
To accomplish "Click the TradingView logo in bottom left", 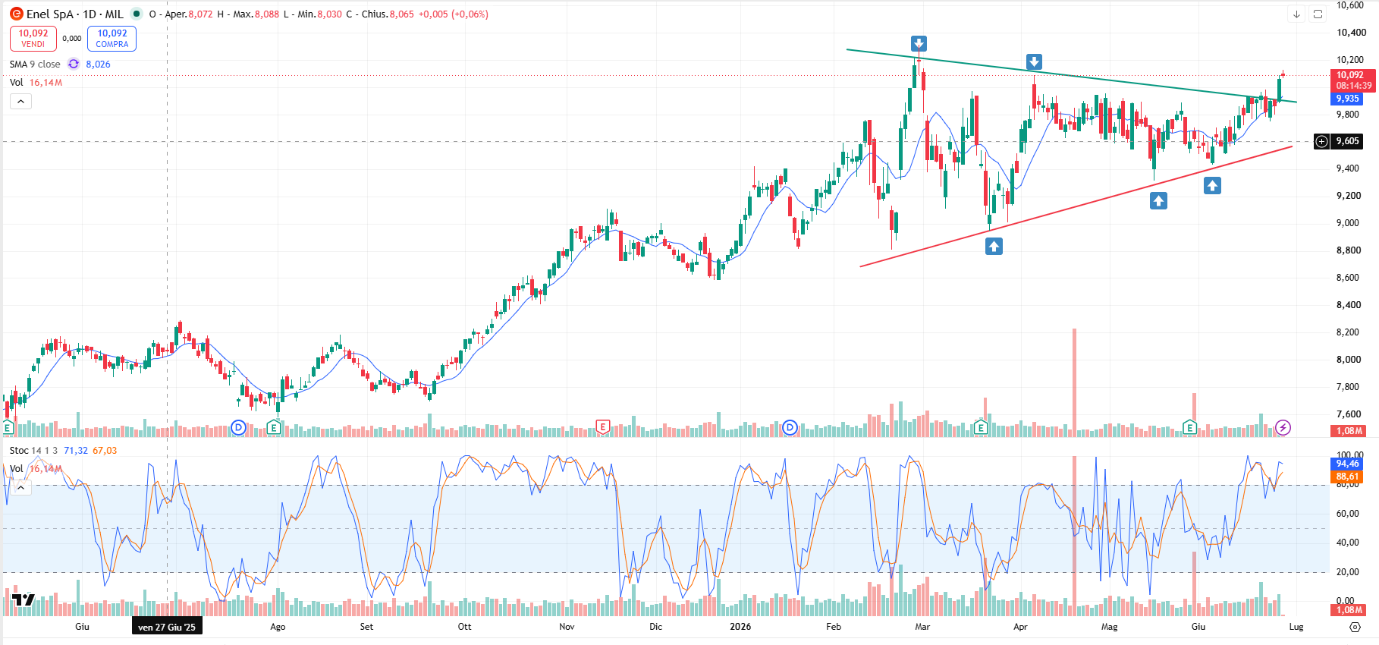I will tap(23, 600).
